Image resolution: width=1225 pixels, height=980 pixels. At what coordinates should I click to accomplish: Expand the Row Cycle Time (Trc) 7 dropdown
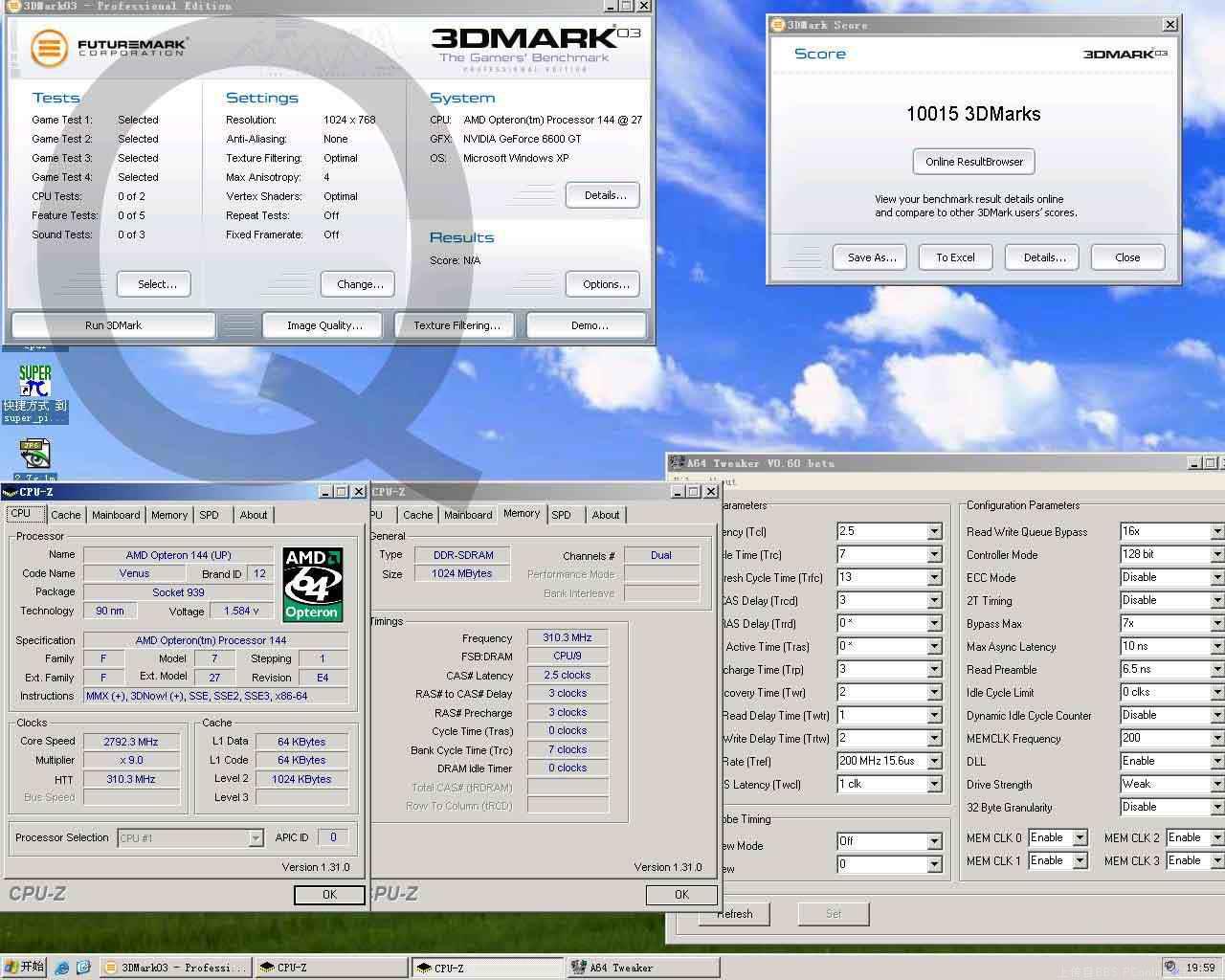point(889,554)
